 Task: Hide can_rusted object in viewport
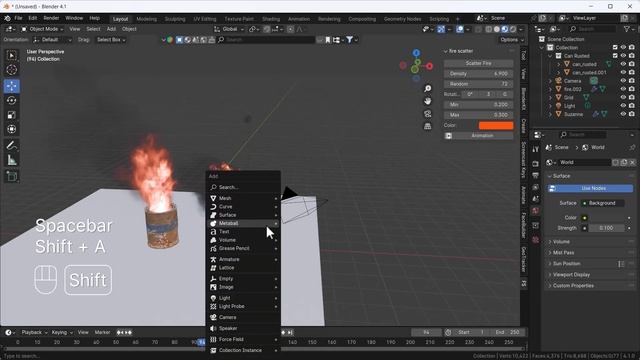[x=623, y=64]
